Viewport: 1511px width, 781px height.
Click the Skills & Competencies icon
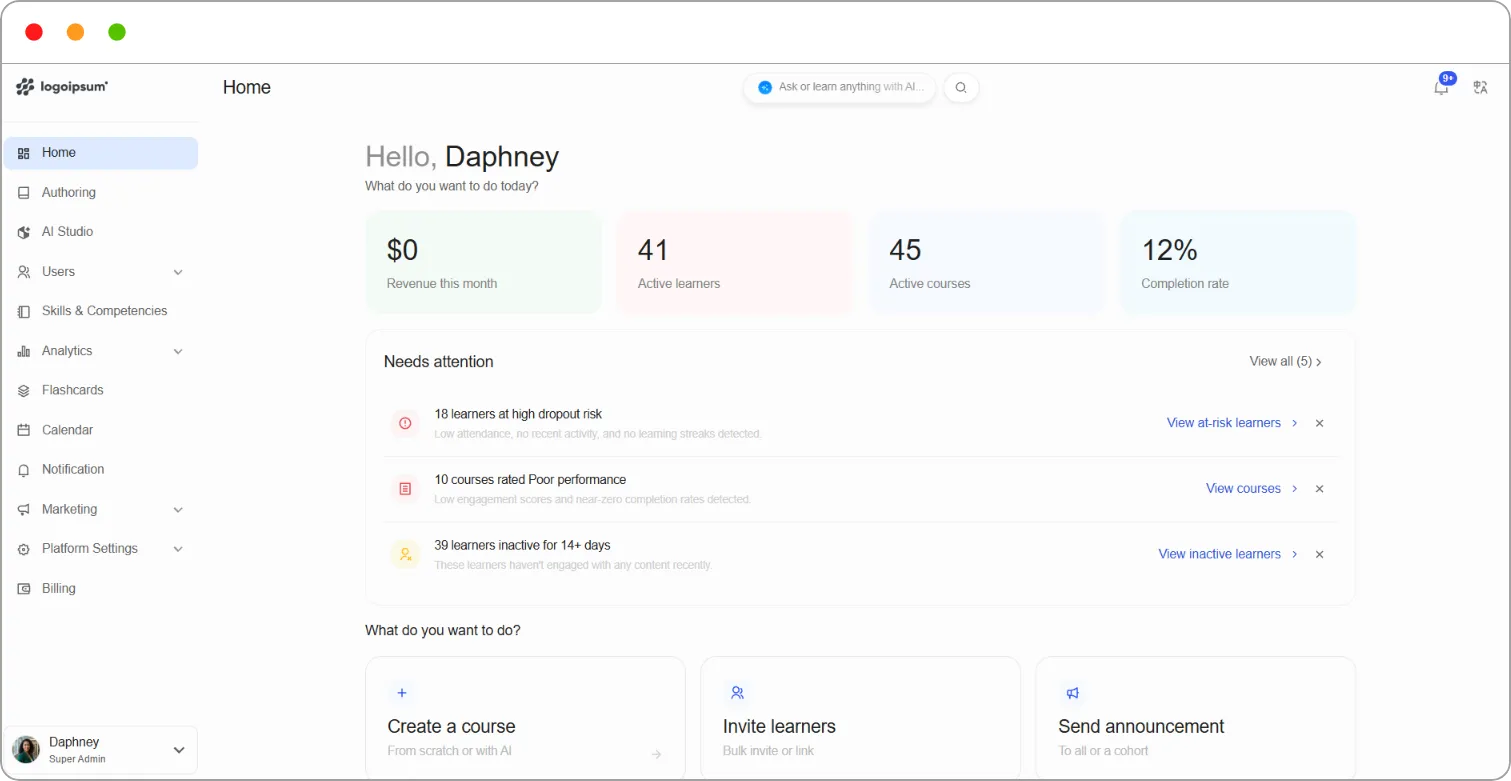24,311
